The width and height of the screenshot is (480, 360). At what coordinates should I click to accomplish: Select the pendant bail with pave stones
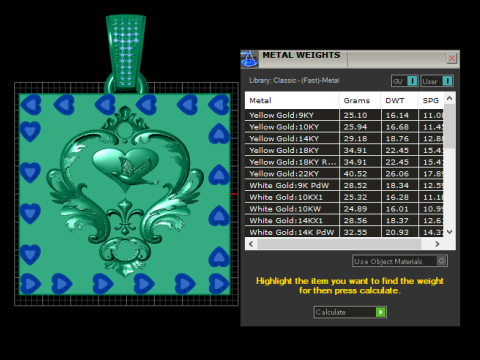[126, 53]
